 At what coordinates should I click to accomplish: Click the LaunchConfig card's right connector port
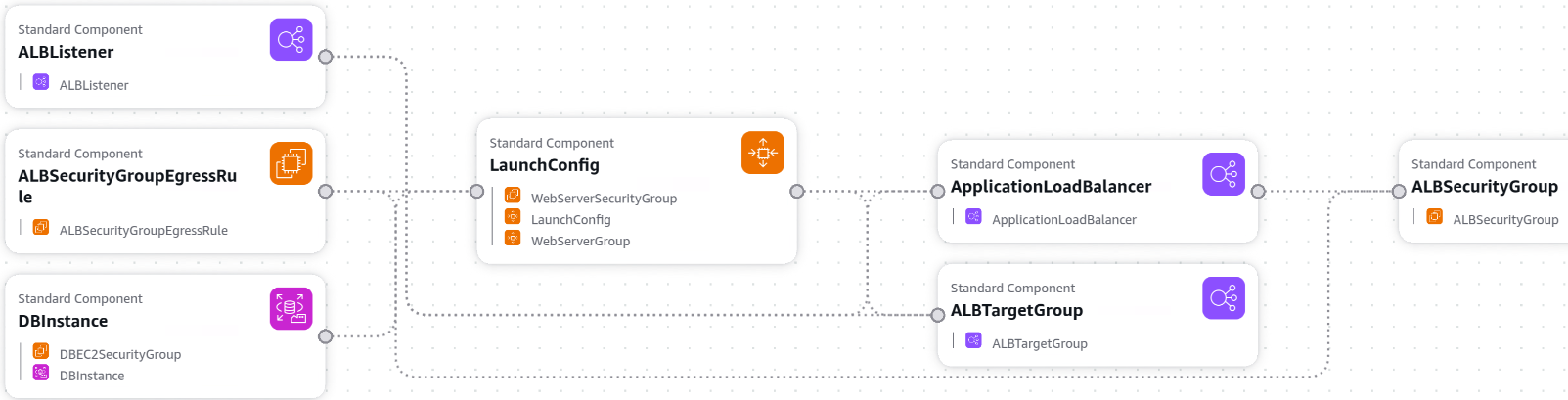click(x=797, y=192)
